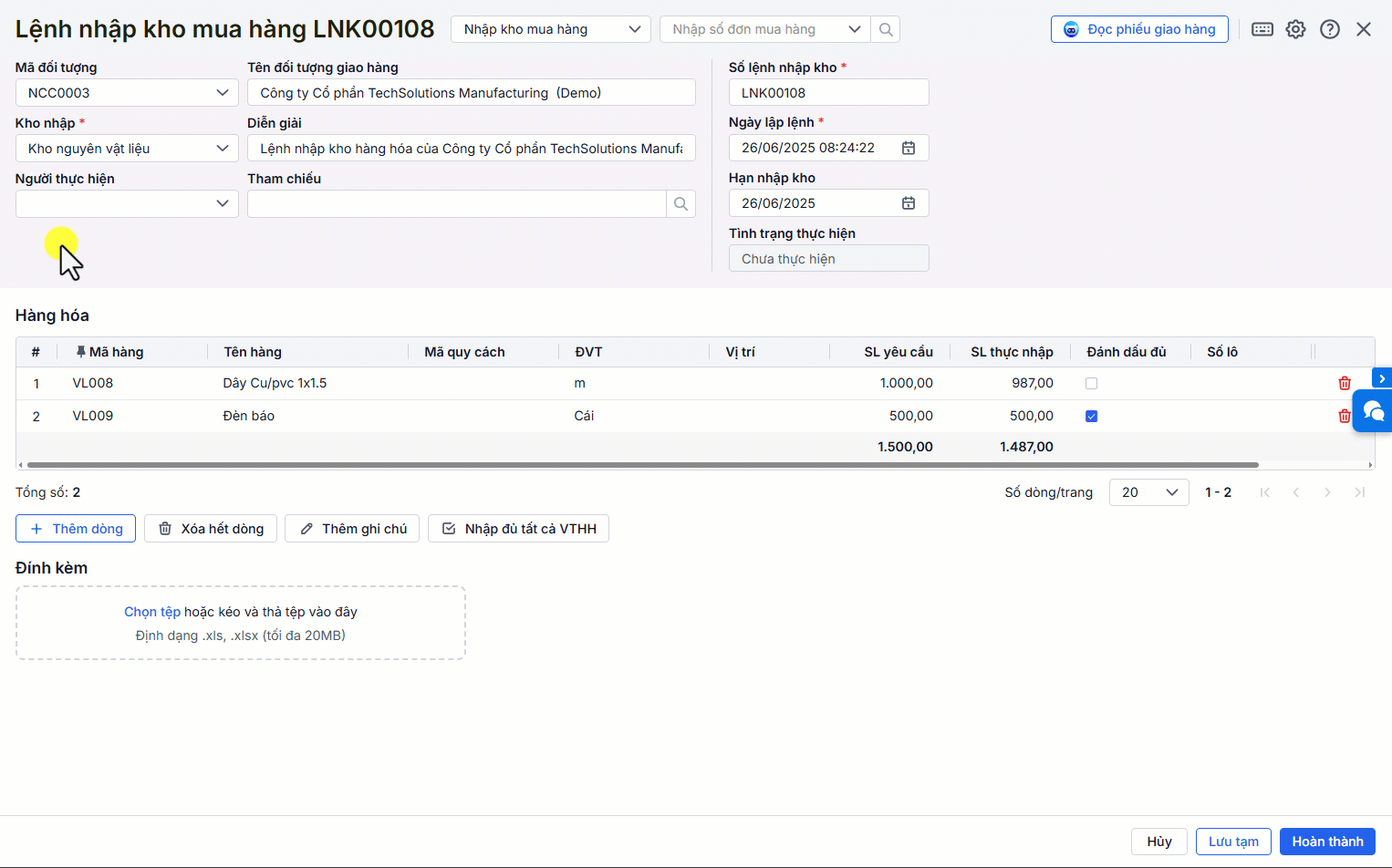
Task: Click the keyboard shortcuts icon
Action: coord(1262,29)
